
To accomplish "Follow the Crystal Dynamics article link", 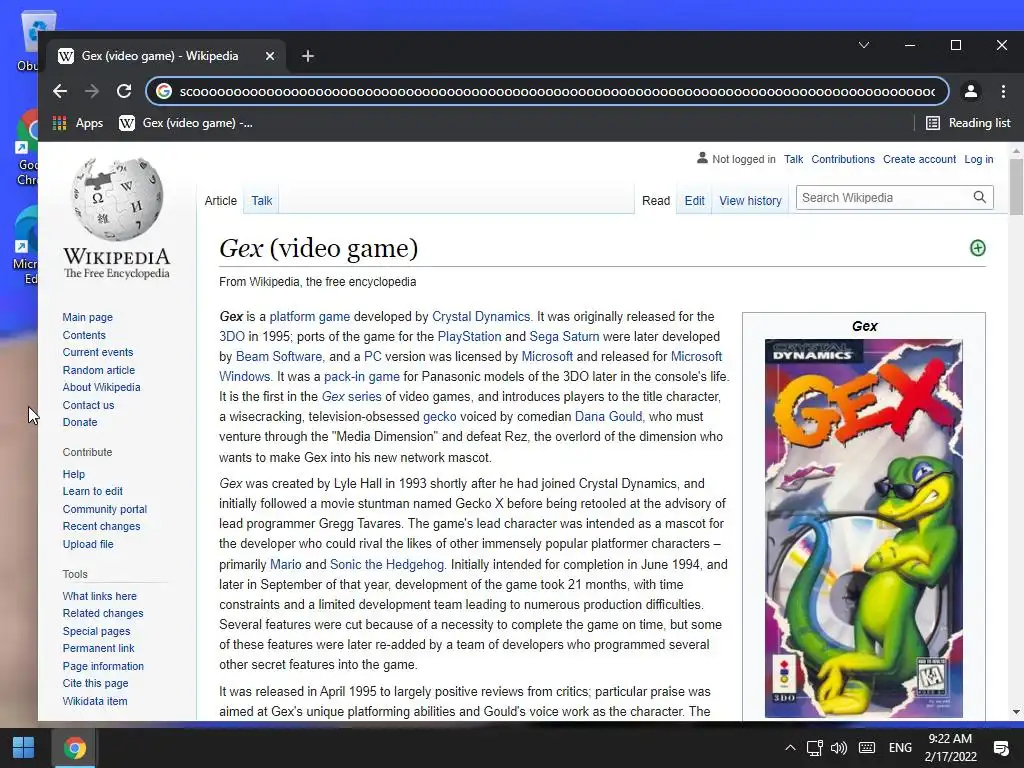I will coord(481,316).
